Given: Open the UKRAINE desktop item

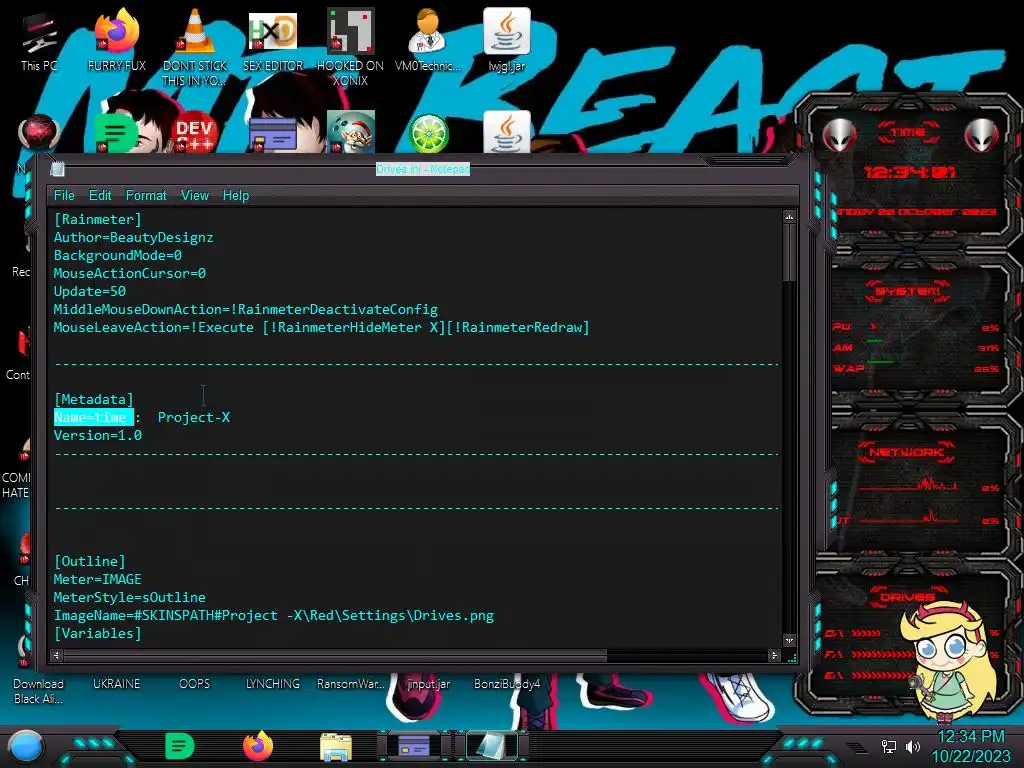Looking at the screenshot, I should [116, 684].
